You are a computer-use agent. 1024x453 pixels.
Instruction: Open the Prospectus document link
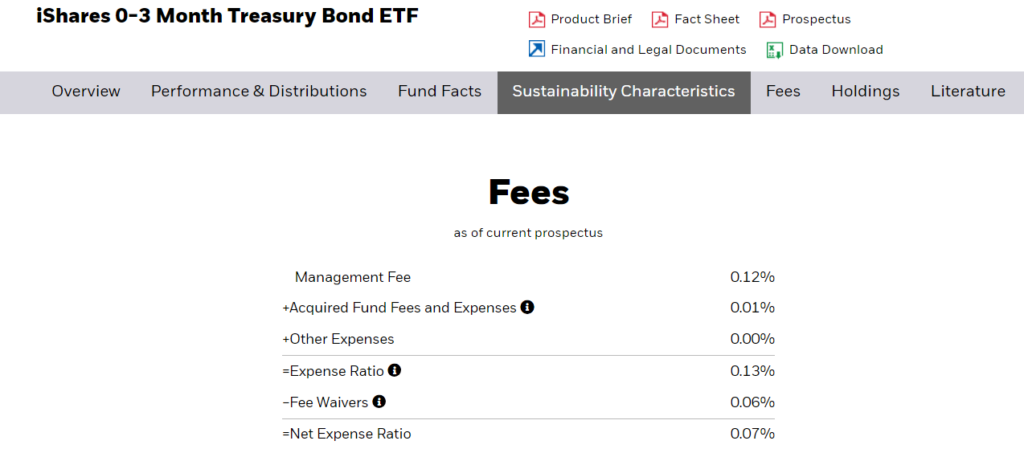tap(816, 19)
